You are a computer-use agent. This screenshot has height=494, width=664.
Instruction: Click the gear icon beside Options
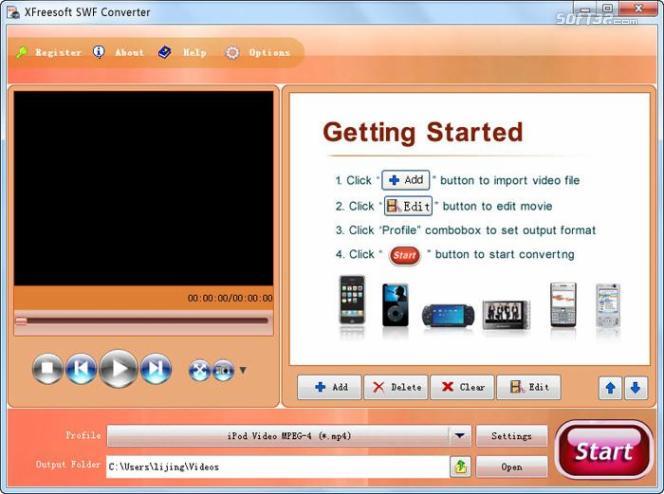click(x=232, y=52)
